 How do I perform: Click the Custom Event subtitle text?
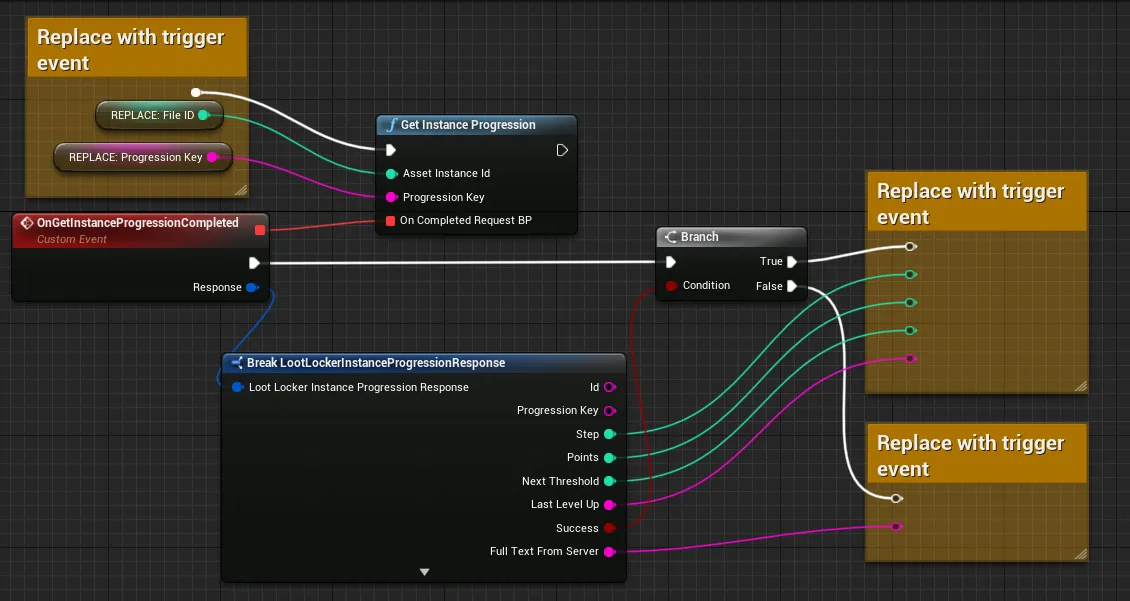(x=72, y=239)
